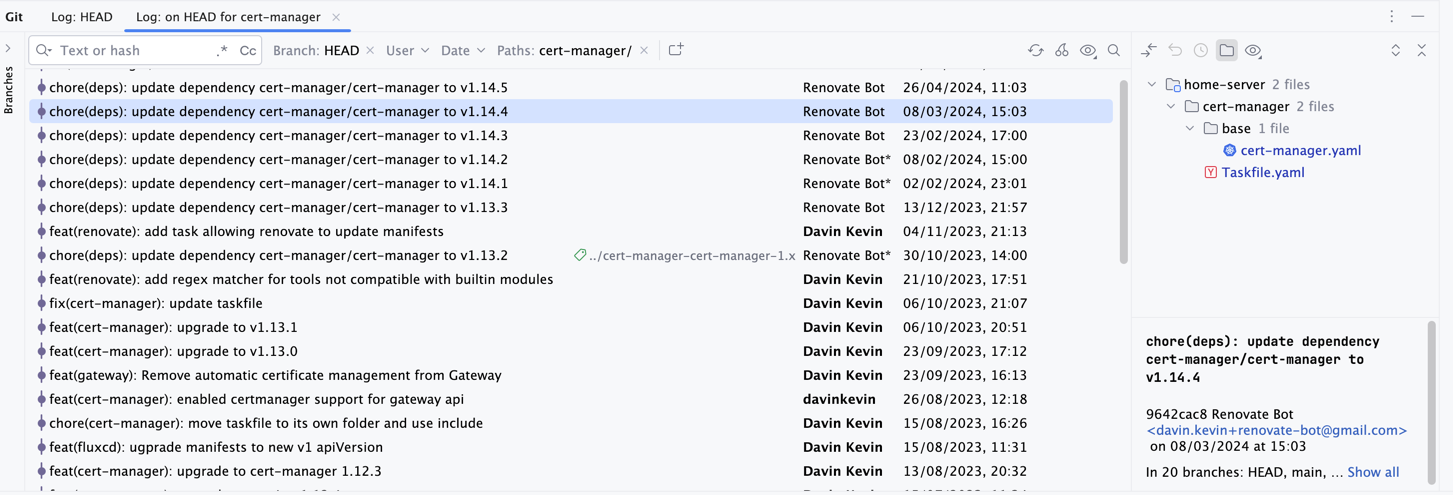This screenshot has width=1453, height=495.
Task: Select 'move taskfile to its own folder' commit
Action: [x=571, y=424]
